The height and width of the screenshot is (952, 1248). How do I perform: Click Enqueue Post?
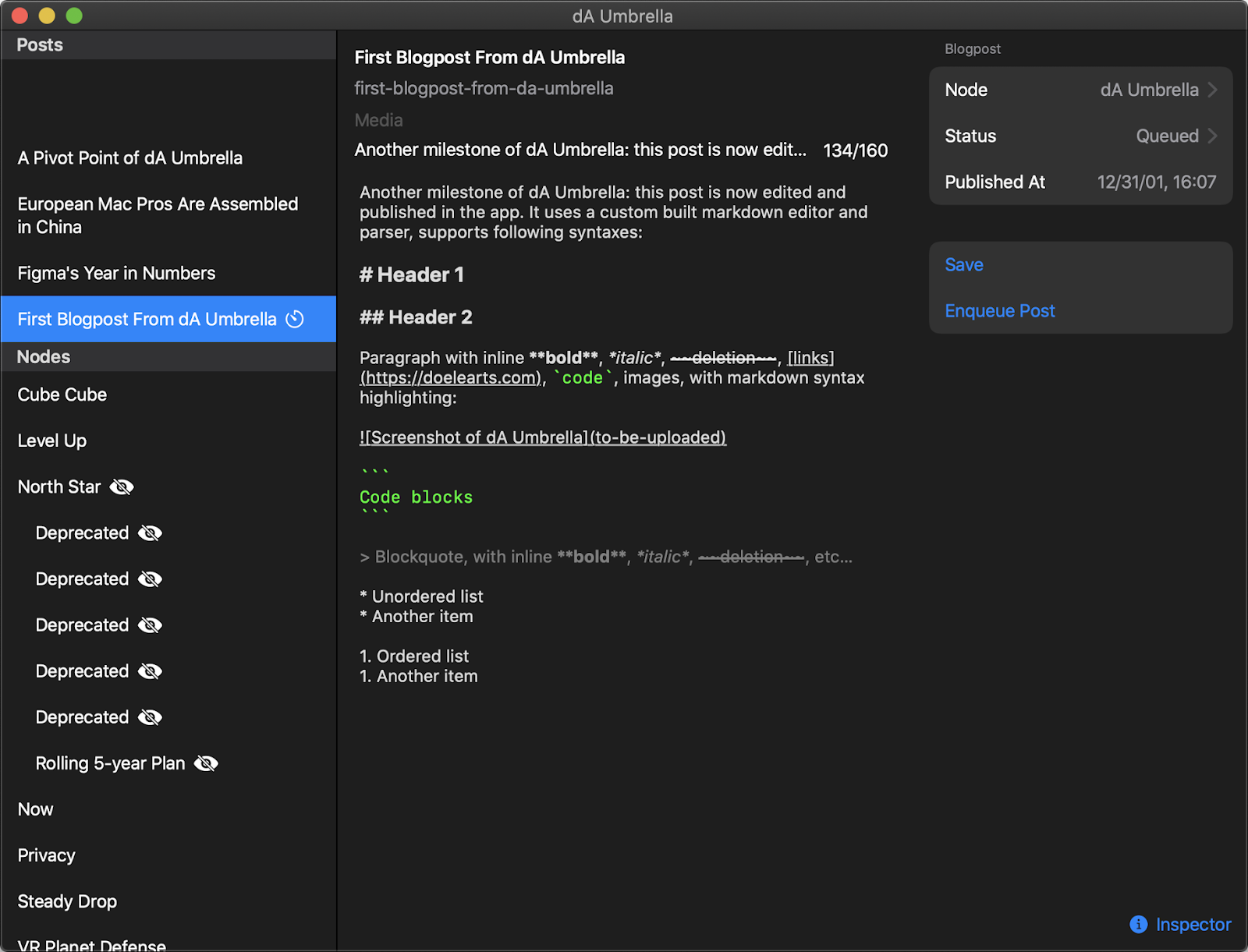pyautogui.click(x=999, y=310)
